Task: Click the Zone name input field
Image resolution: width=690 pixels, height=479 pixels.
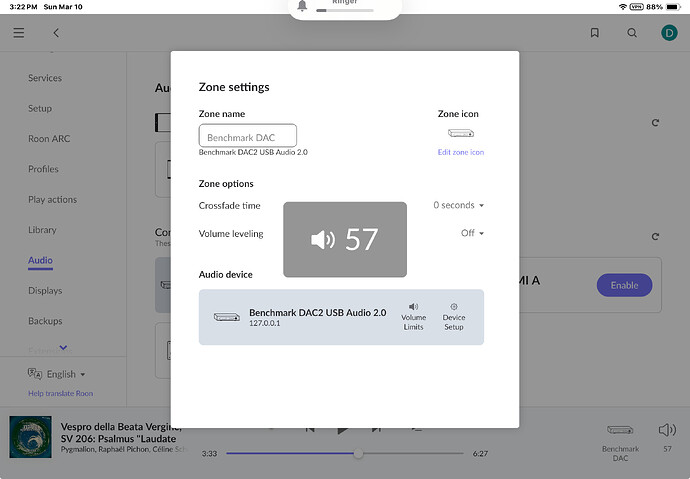Action: 248,135
